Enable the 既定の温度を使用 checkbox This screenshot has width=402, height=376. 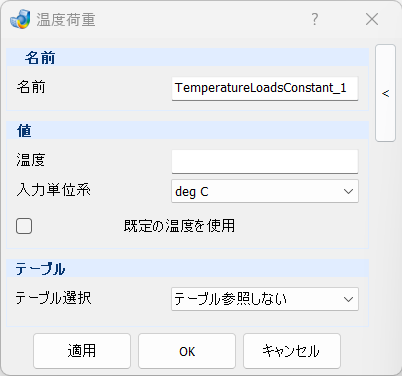(x=24, y=226)
